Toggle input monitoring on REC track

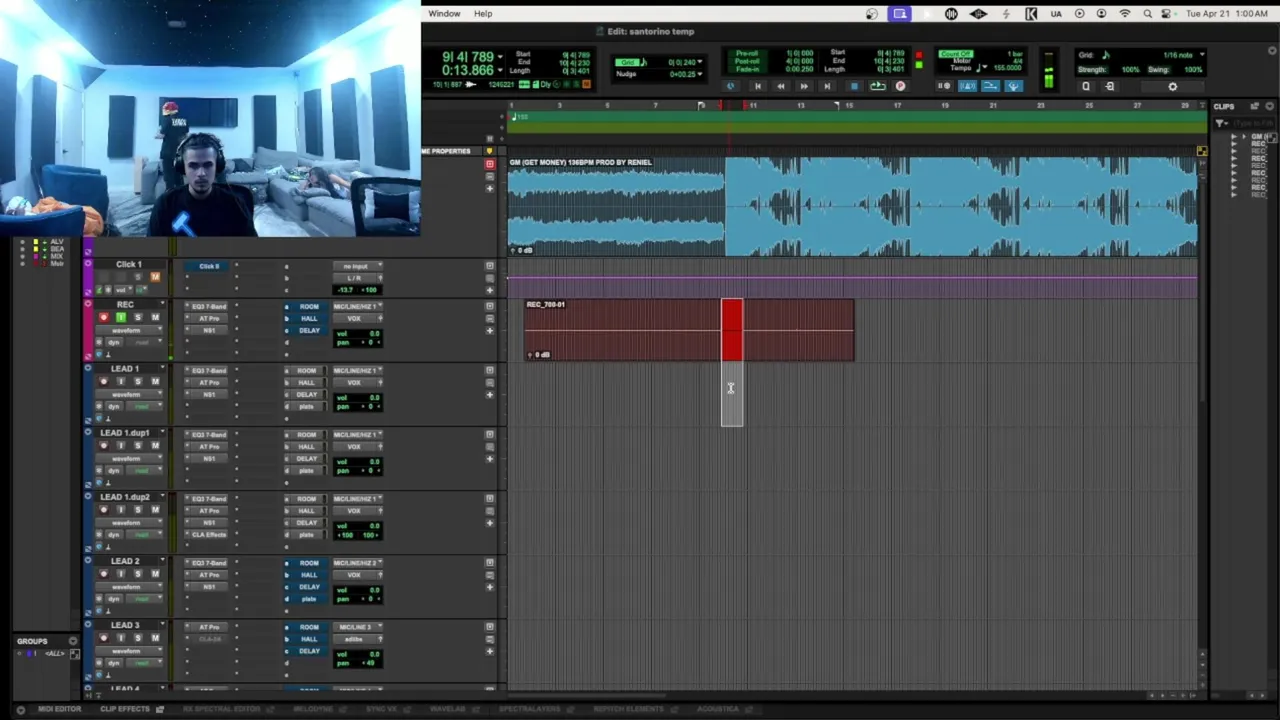121,318
